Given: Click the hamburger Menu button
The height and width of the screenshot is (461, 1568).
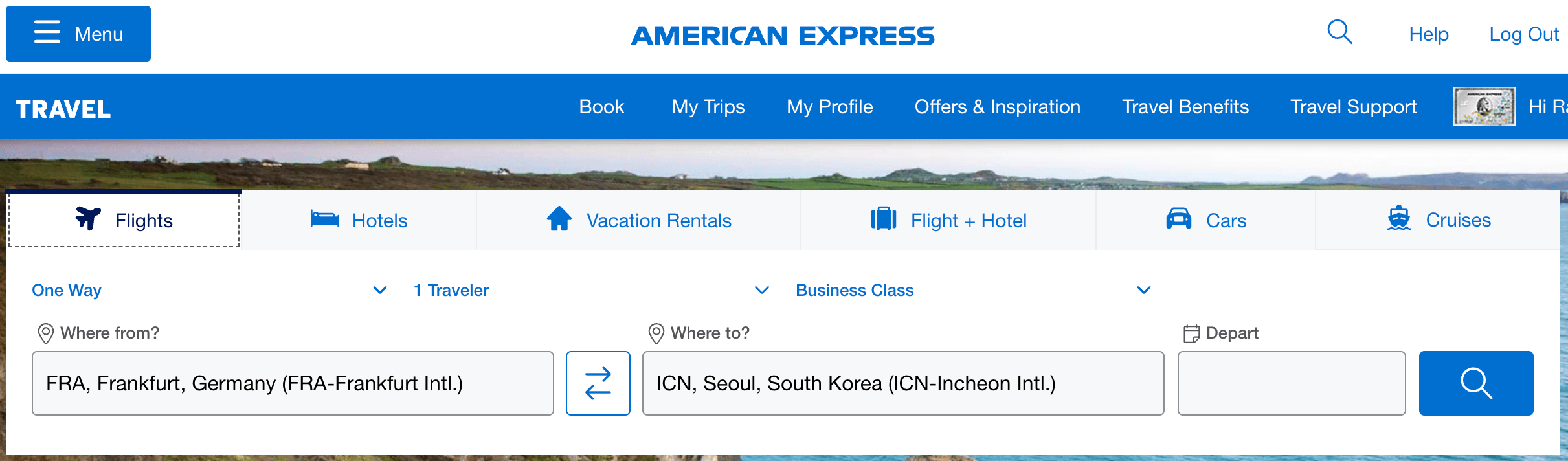Looking at the screenshot, I should pos(78,34).
